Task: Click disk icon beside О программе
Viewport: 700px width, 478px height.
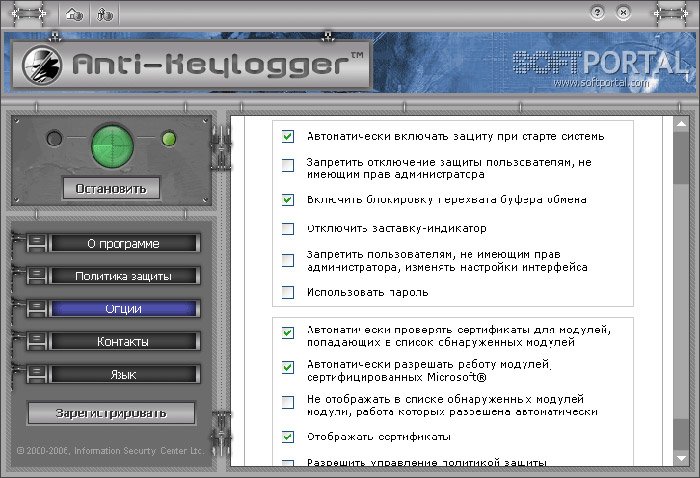Action: [37, 243]
